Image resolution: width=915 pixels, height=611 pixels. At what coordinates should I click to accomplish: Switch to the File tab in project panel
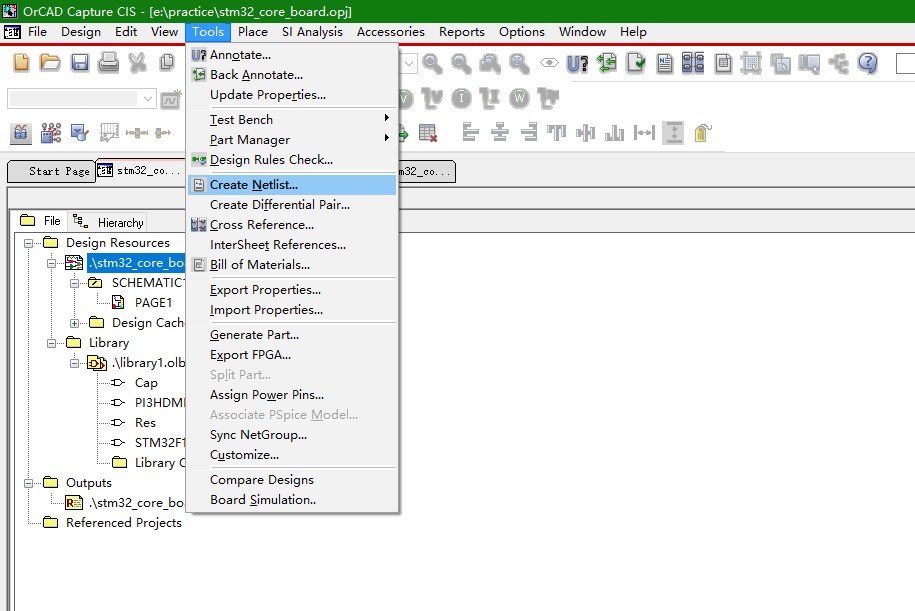coord(40,221)
